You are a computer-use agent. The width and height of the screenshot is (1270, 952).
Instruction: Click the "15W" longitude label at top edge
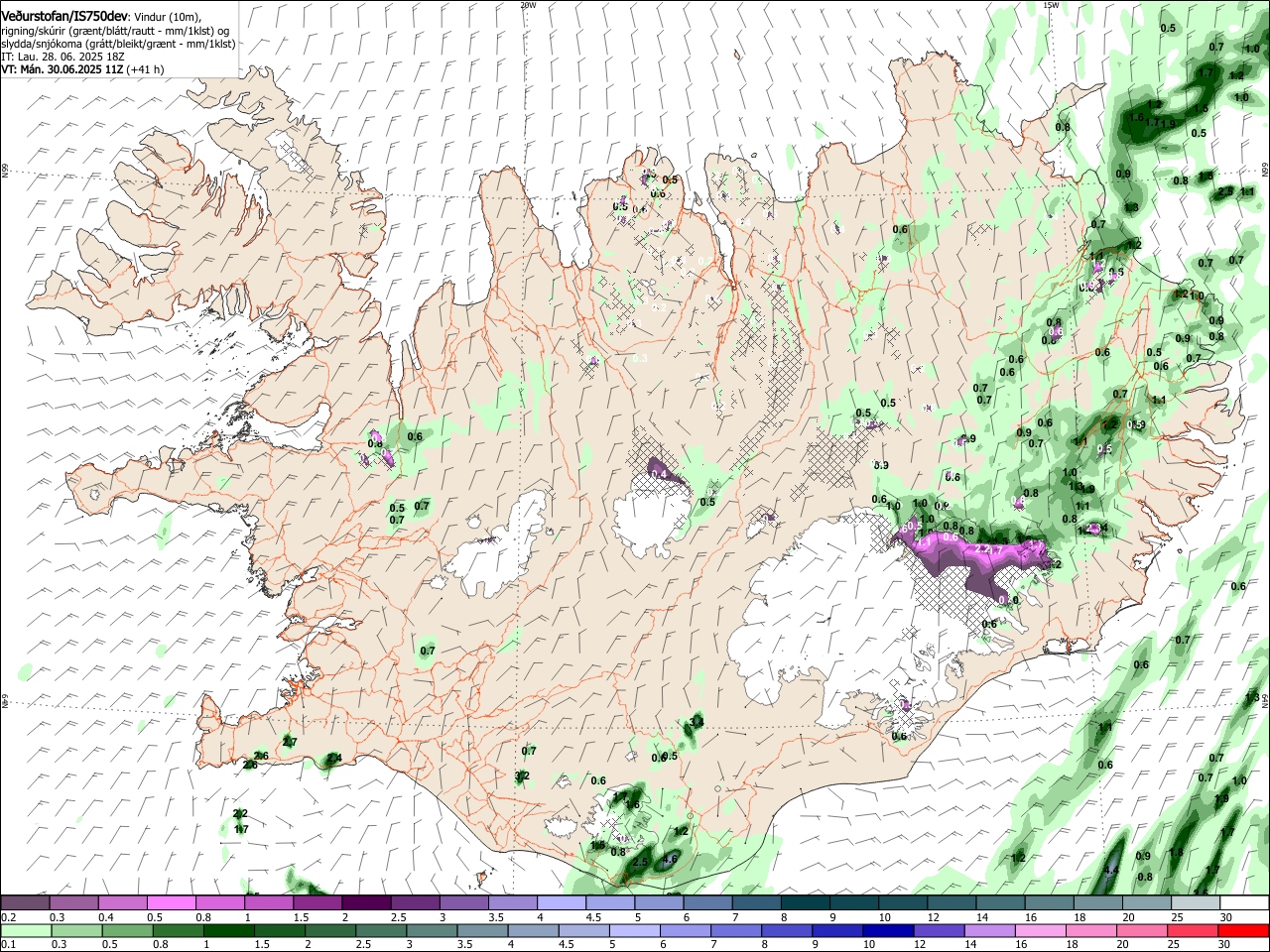click(x=1052, y=5)
